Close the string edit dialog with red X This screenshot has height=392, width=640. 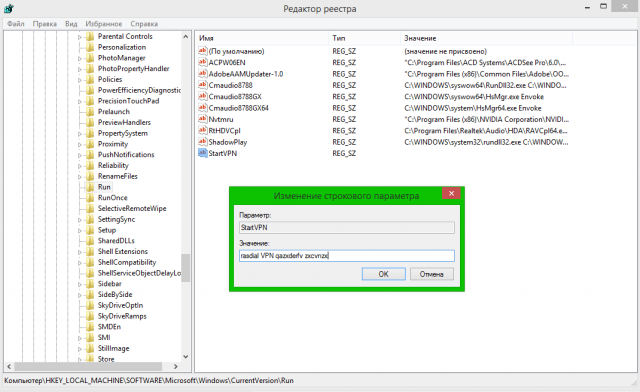coord(451,194)
